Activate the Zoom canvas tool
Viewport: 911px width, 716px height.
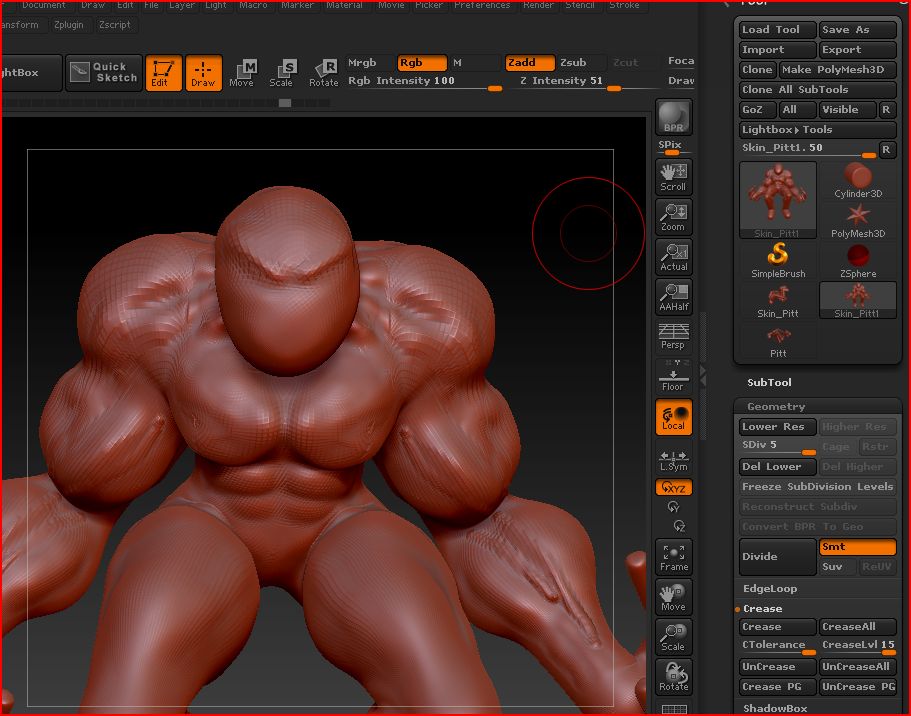pos(673,216)
